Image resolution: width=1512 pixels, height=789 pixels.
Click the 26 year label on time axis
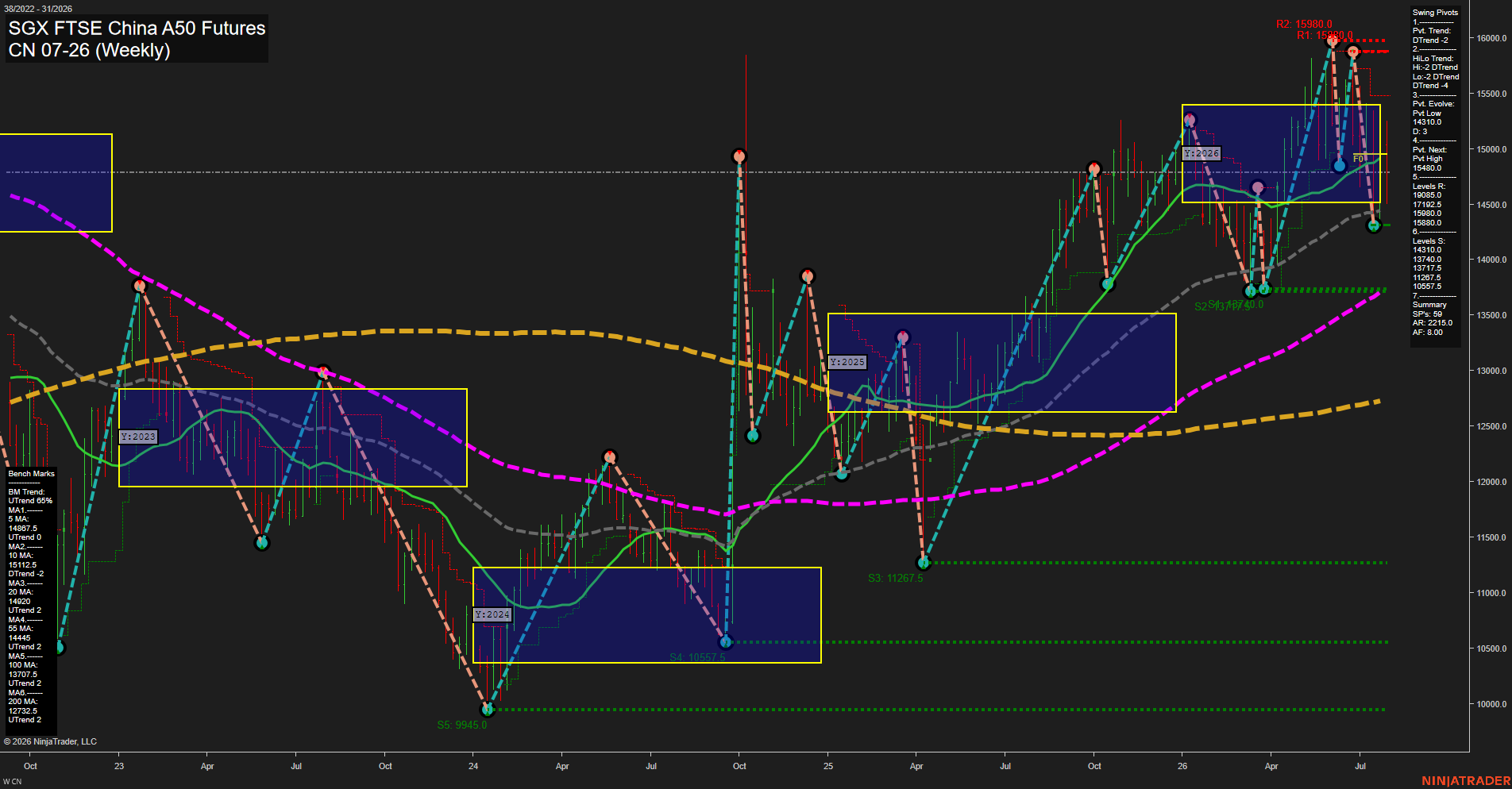point(1182,766)
